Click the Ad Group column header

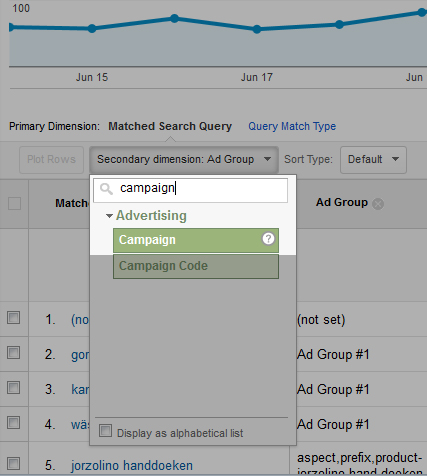coord(342,202)
